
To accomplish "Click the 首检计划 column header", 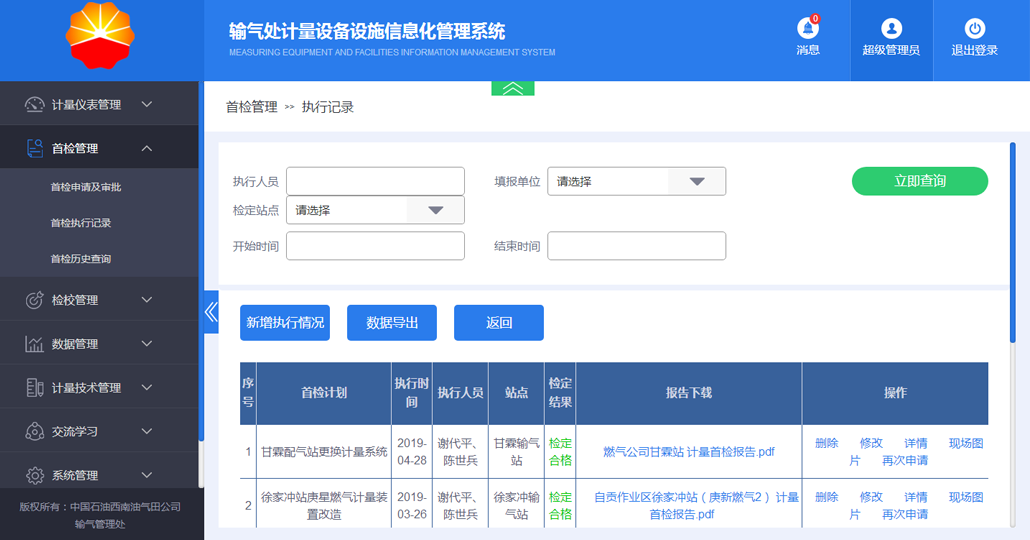I will tap(324, 393).
